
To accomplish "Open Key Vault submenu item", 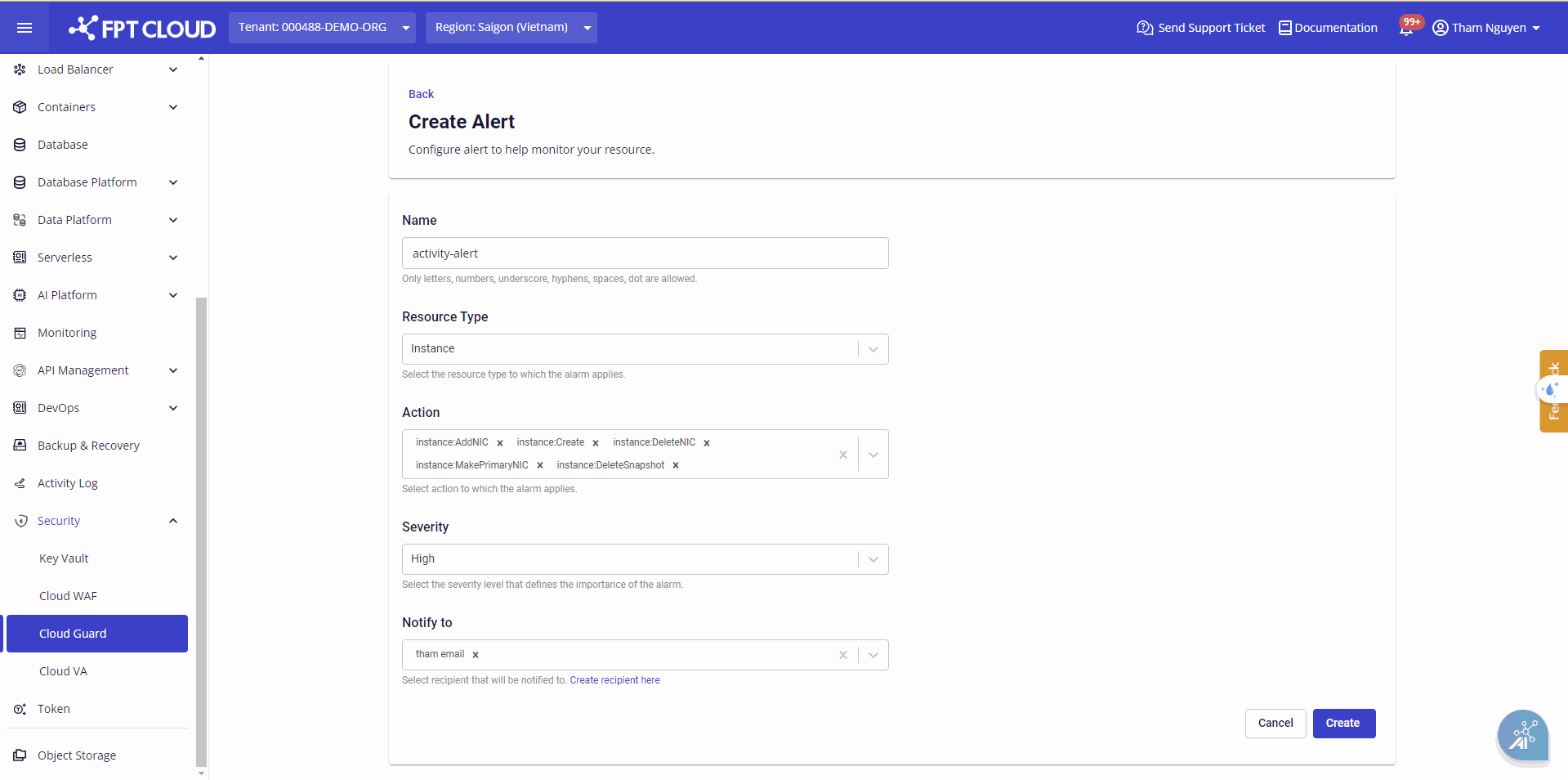I will (x=96, y=558).
